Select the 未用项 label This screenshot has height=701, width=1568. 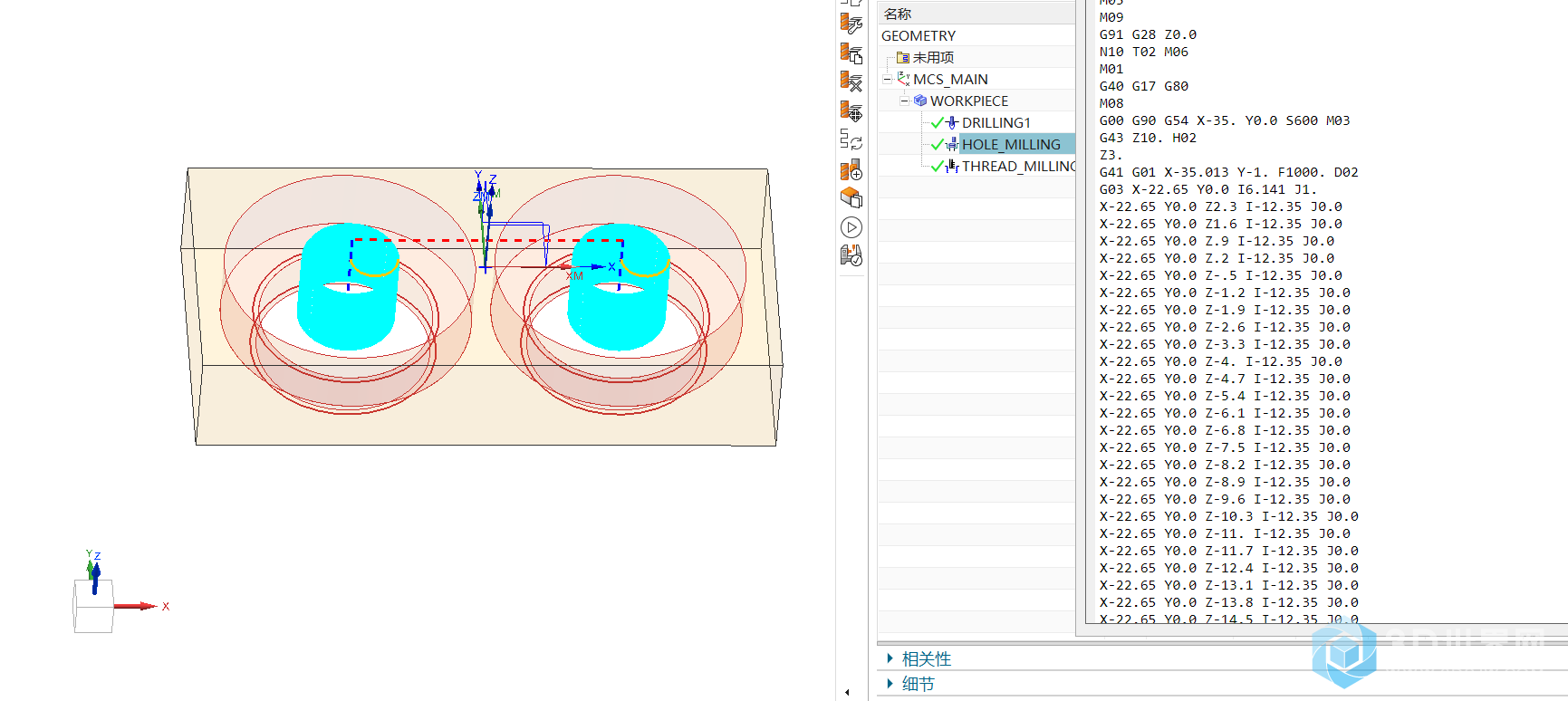coord(933,57)
